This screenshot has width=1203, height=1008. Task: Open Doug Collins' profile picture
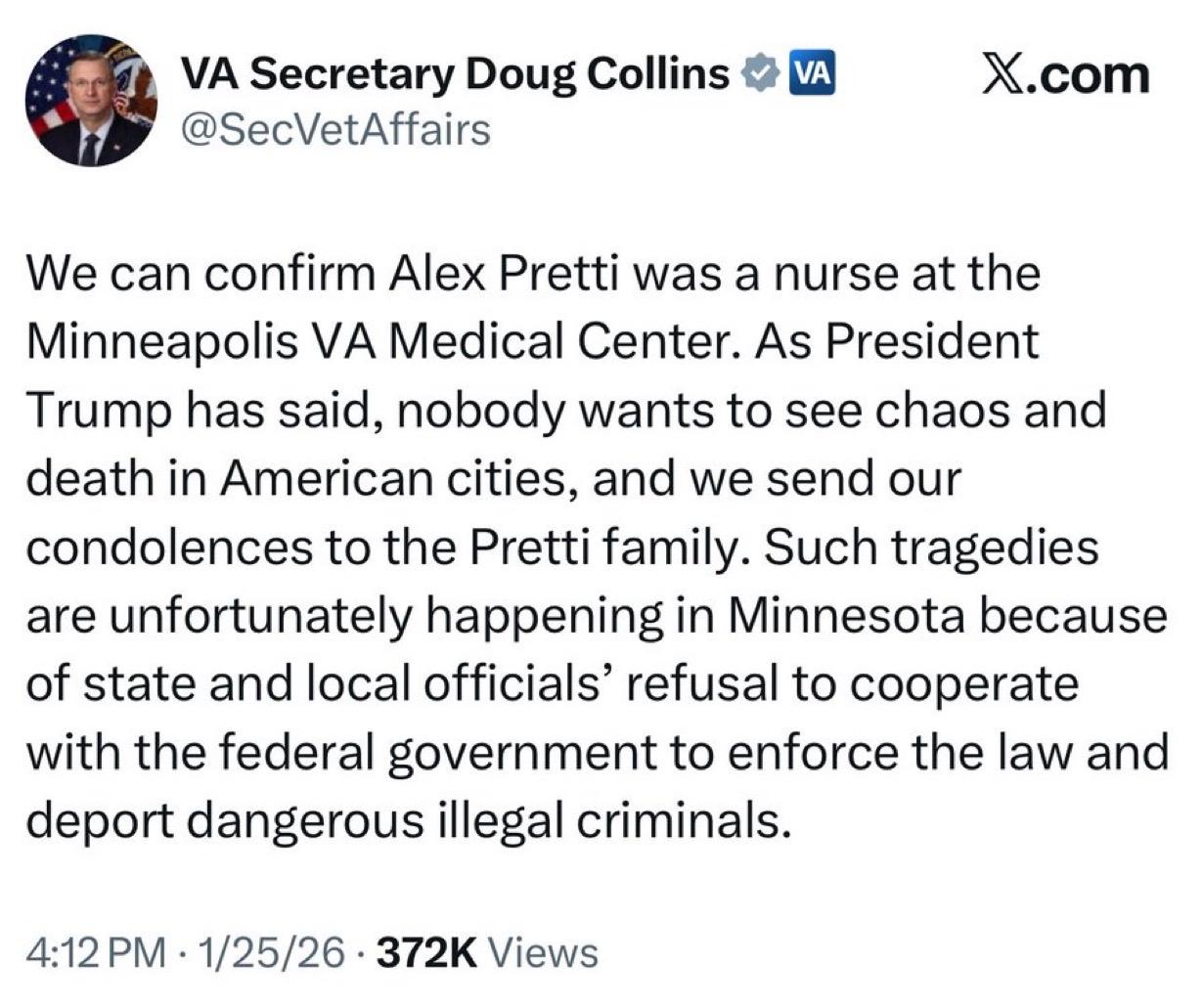[90, 100]
